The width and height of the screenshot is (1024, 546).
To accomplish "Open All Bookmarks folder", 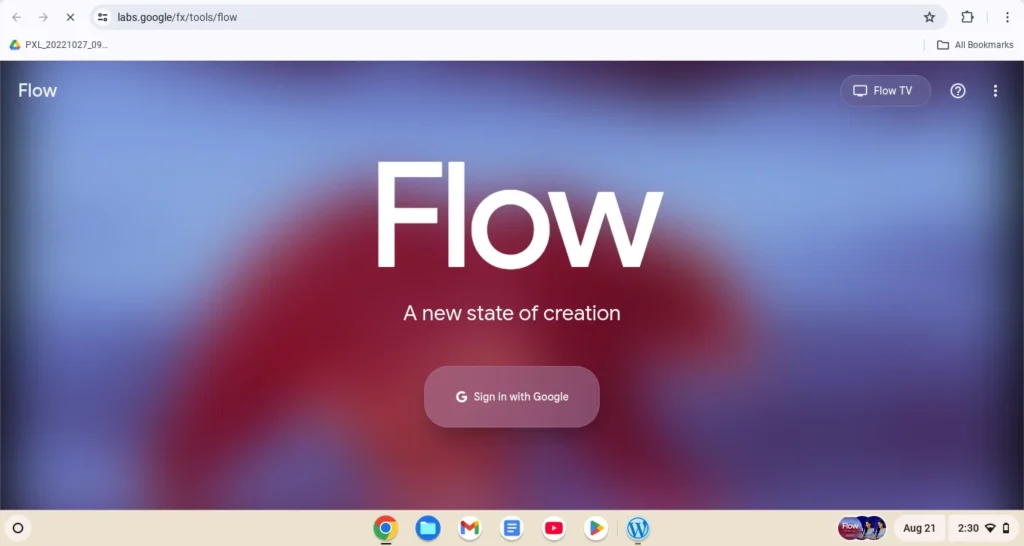I will pyautogui.click(x=975, y=44).
